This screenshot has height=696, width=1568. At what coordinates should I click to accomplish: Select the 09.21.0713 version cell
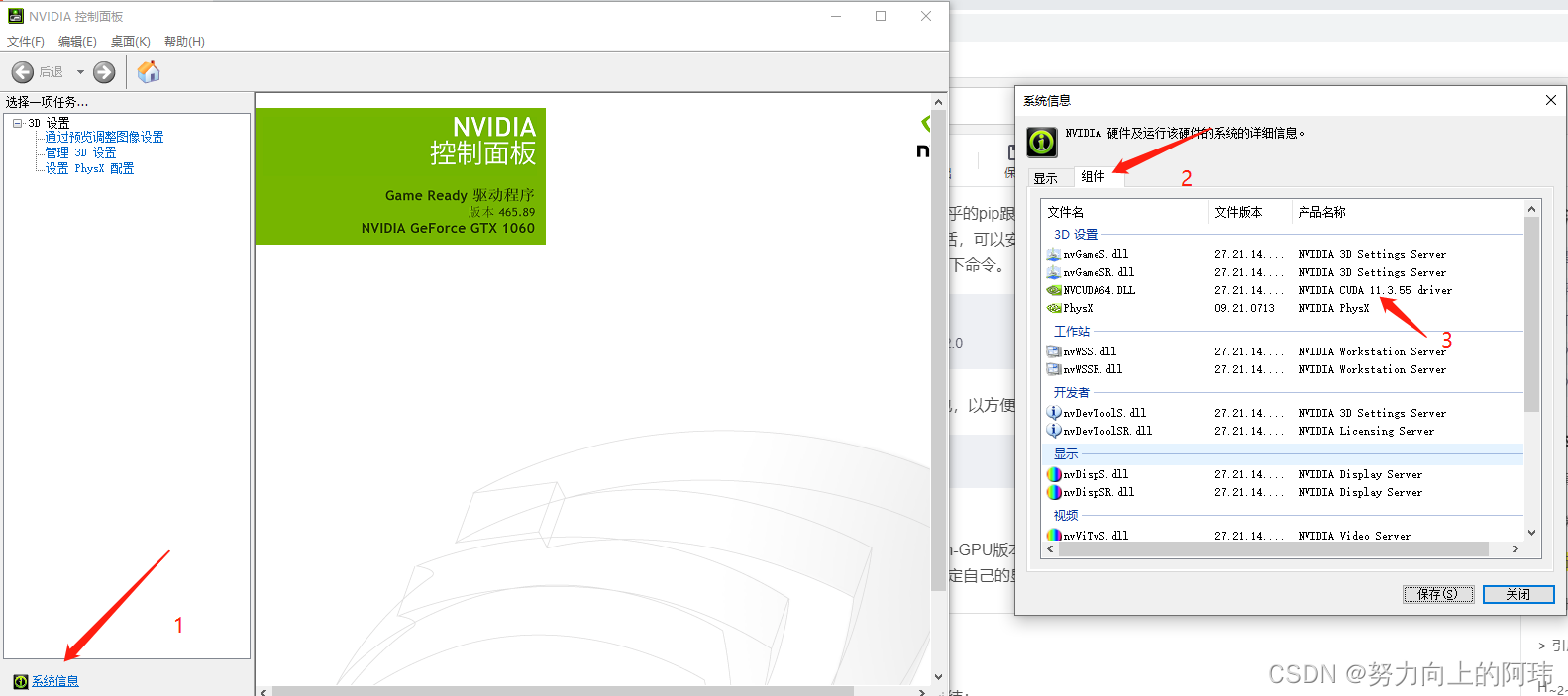1244,308
